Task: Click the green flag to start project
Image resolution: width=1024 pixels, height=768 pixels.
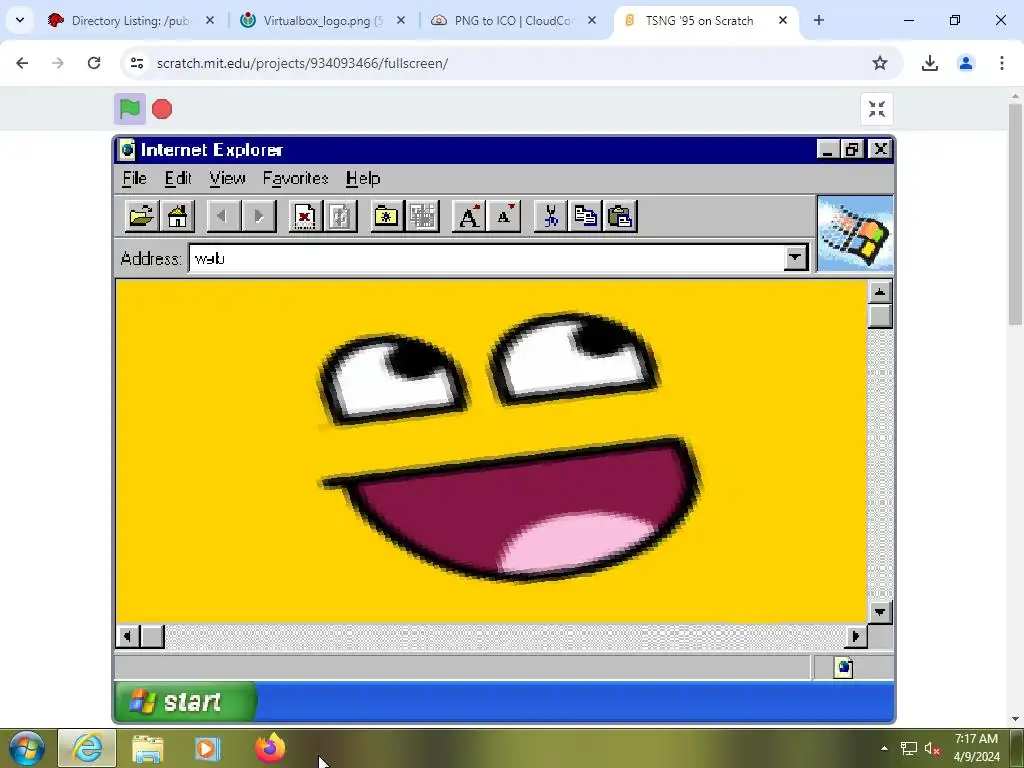Action: 130,109
